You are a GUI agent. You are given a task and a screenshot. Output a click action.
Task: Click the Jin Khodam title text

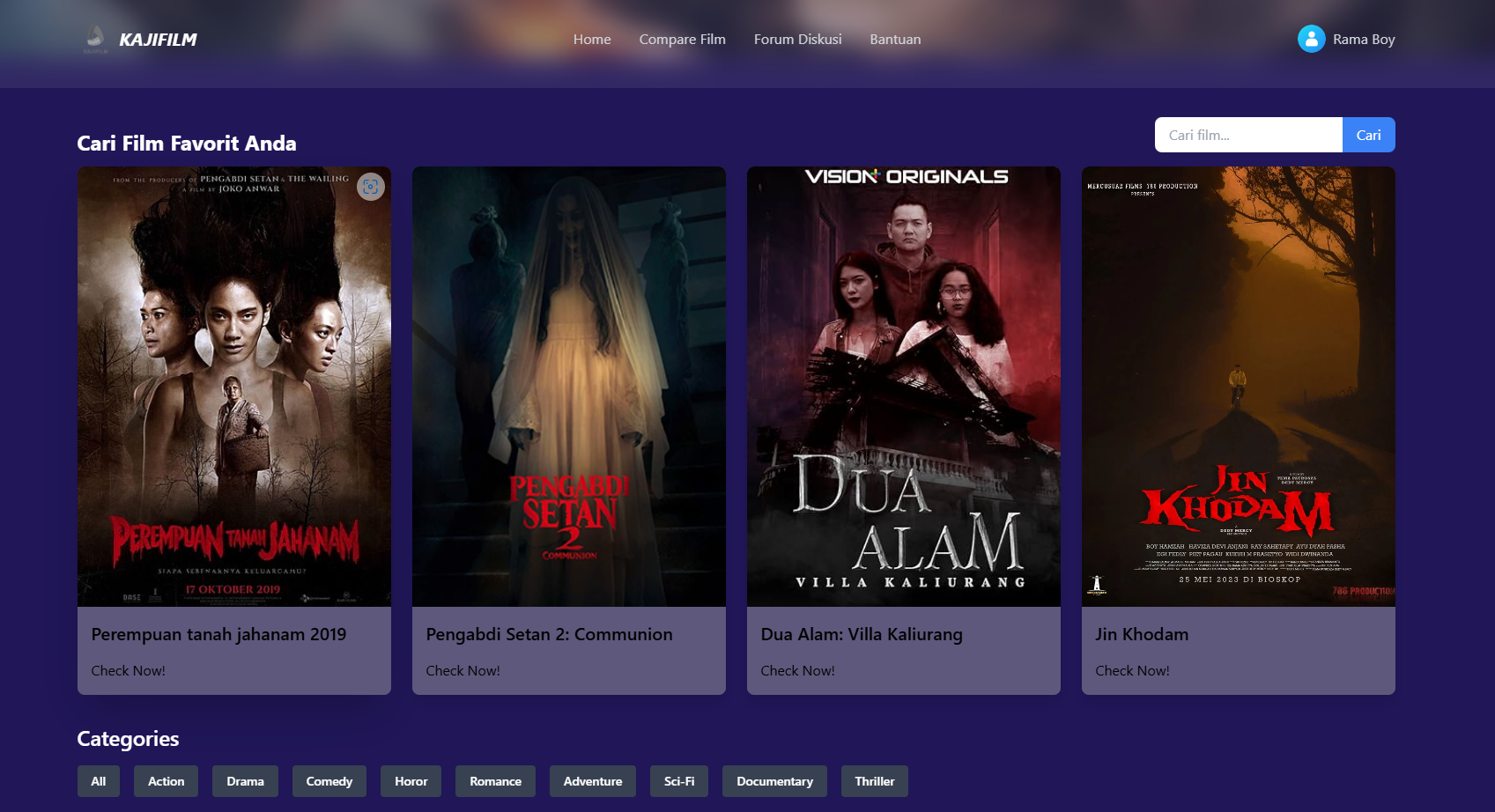tap(1142, 634)
